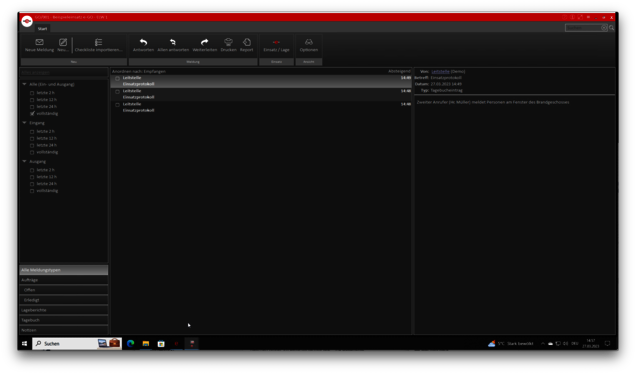Open the notification center icon

coord(607,344)
